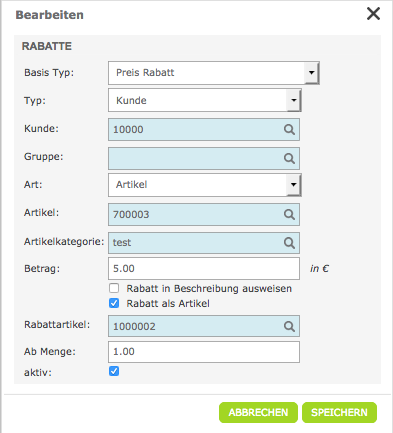Expand the Basis Typ dropdown
This screenshot has height=433, width=393.
pos(214,73)
